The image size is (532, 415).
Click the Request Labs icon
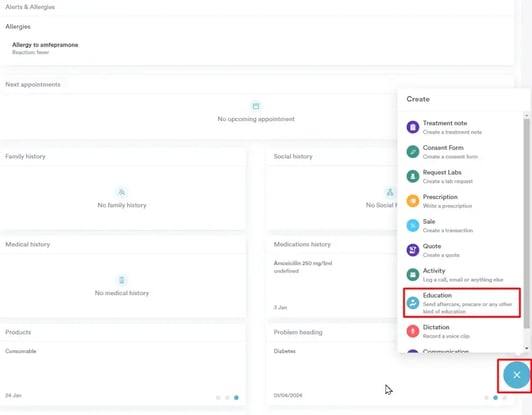click(x=413, y=176)
